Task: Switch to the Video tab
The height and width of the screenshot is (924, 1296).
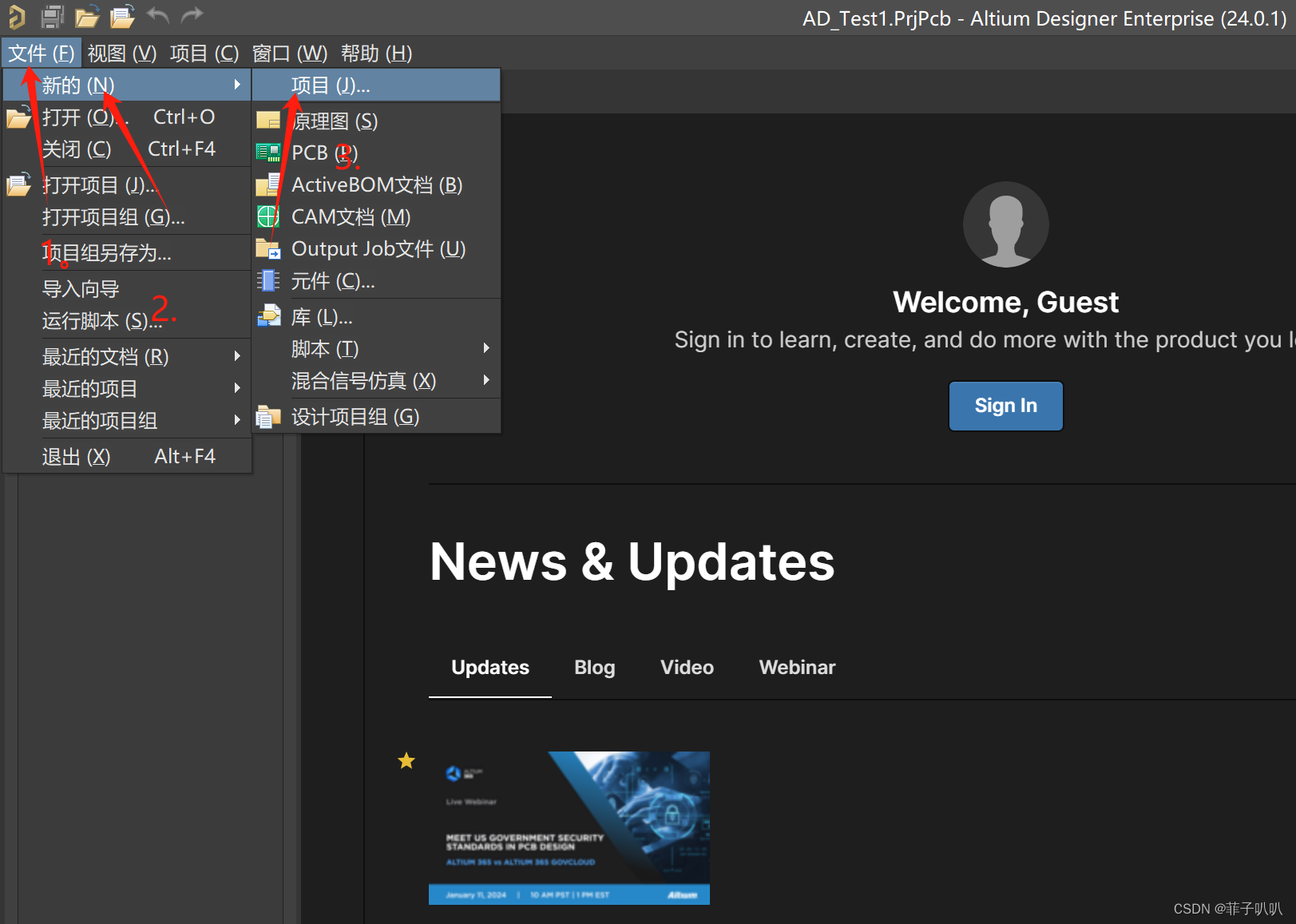Action: pos(687,668)
